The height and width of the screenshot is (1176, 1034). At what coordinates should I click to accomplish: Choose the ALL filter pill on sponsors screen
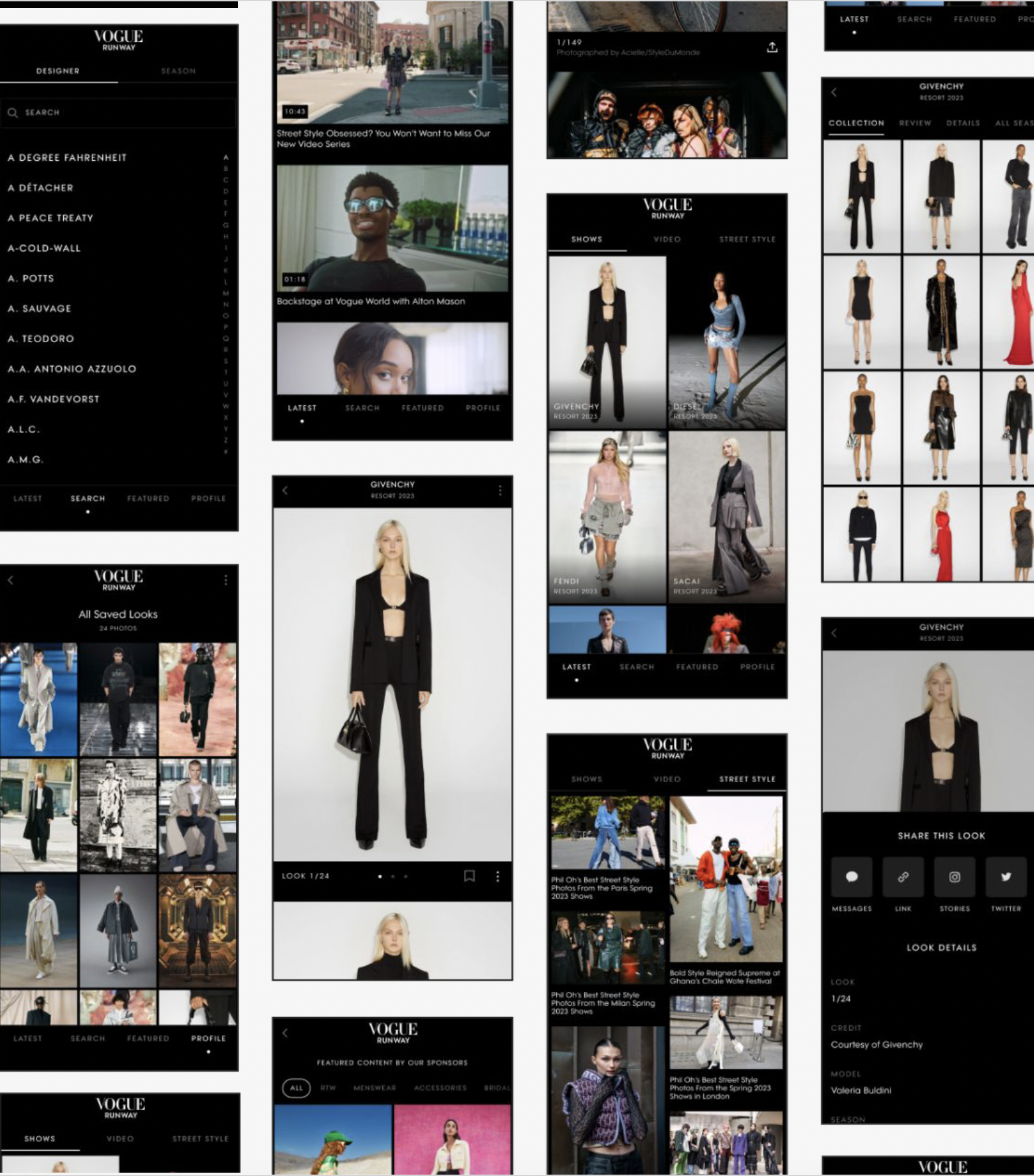point(296,1088)
